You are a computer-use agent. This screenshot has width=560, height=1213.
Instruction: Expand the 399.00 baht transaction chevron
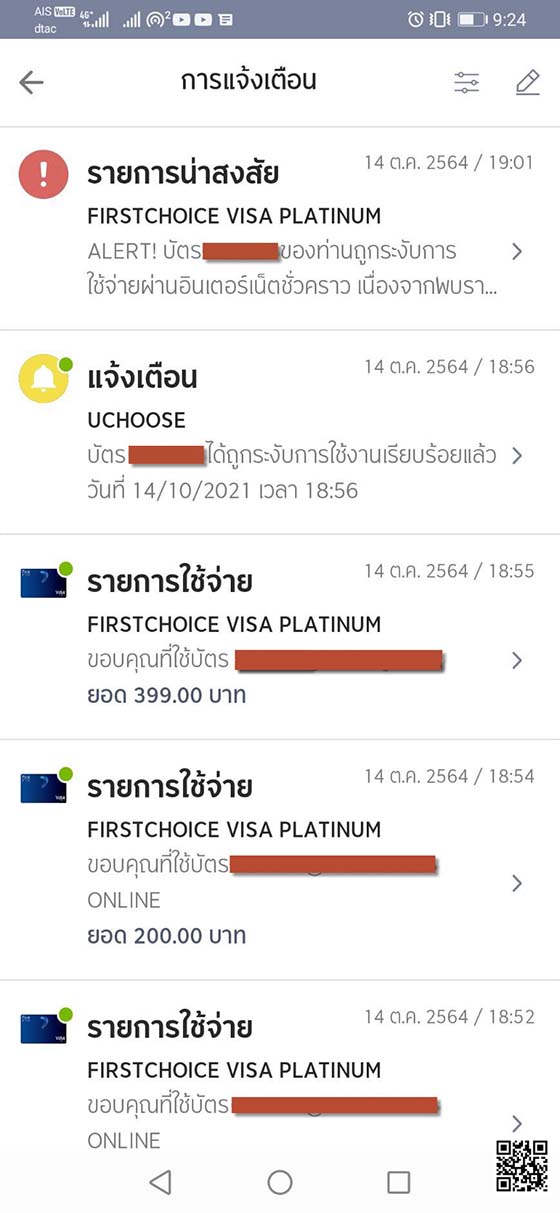[517, 660]
